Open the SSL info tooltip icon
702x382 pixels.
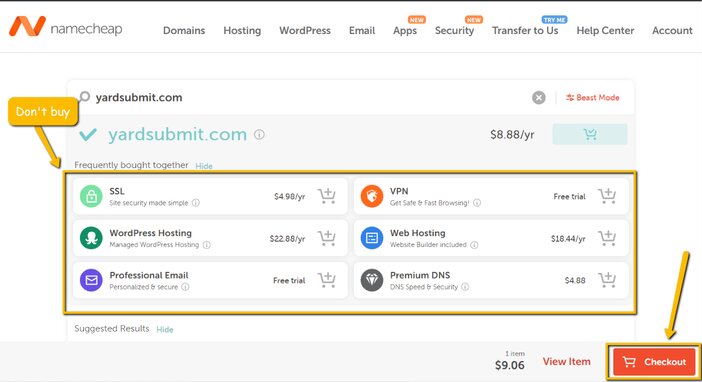click(196, 203)
